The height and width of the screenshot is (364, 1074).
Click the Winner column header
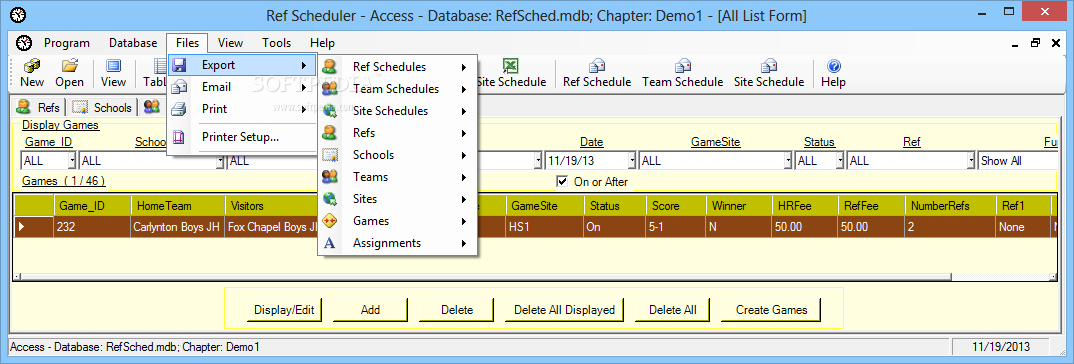pyautogui.click(x=738, y=206)
